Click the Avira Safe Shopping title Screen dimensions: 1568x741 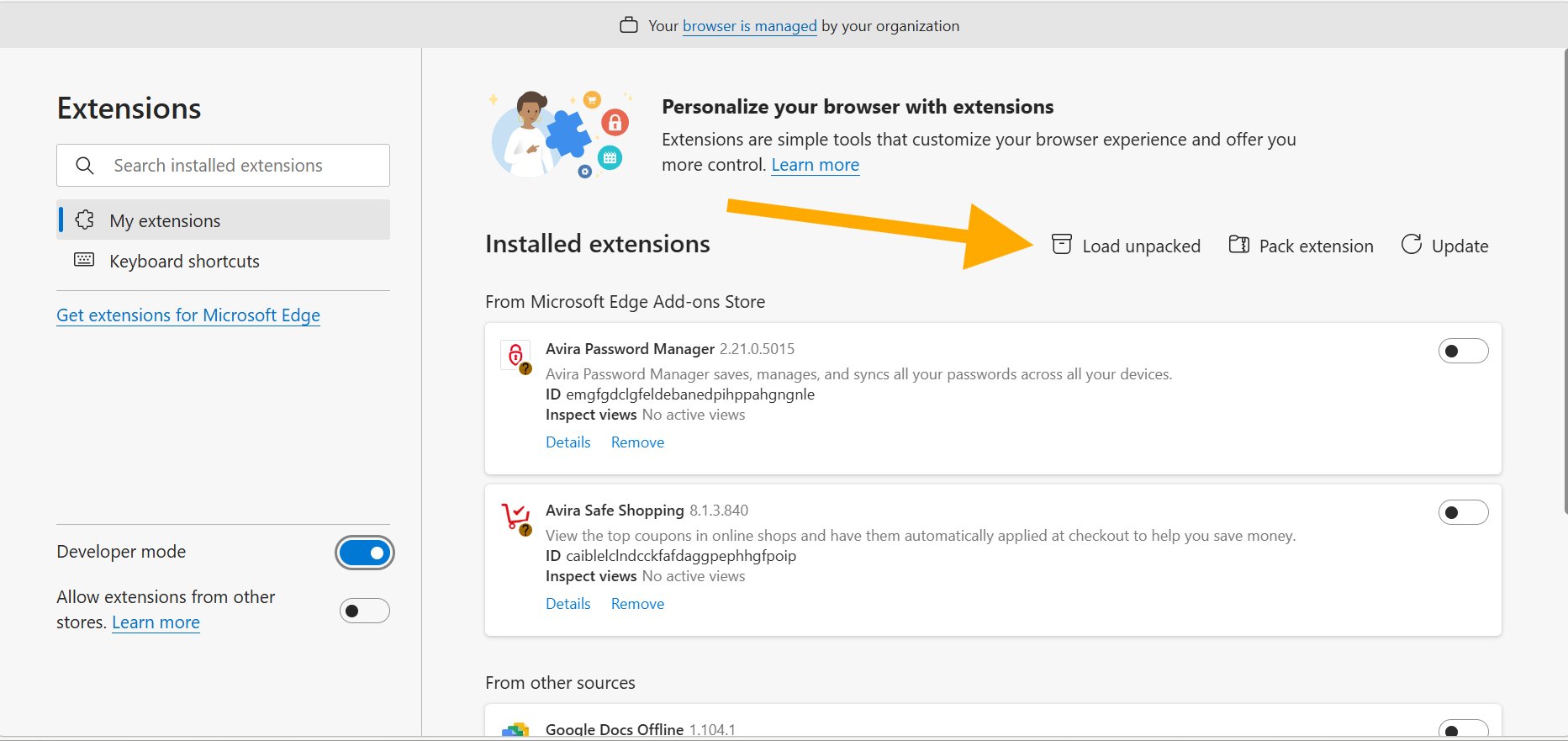[x=615, y=511]
